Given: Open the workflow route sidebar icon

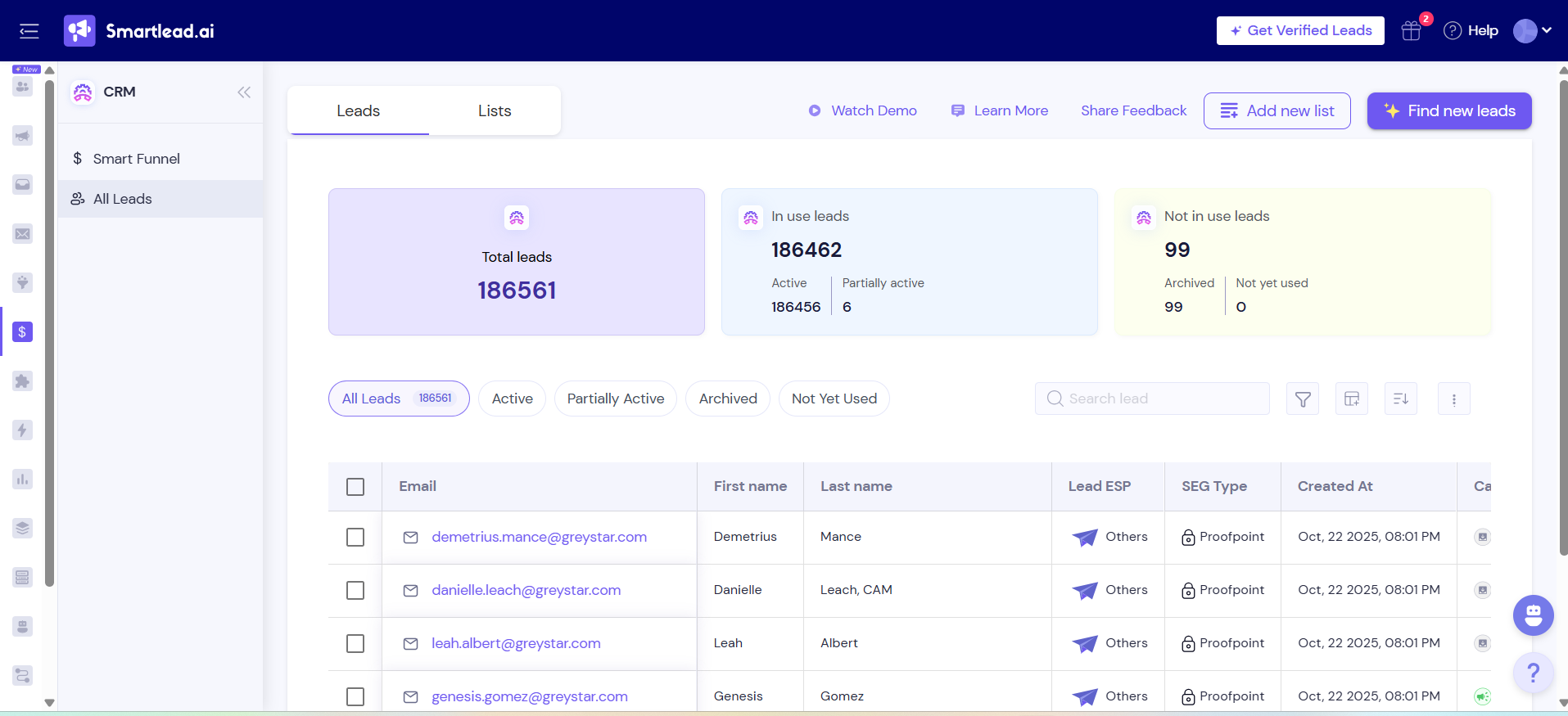Looking at the screenshot, I should (23, 676).
